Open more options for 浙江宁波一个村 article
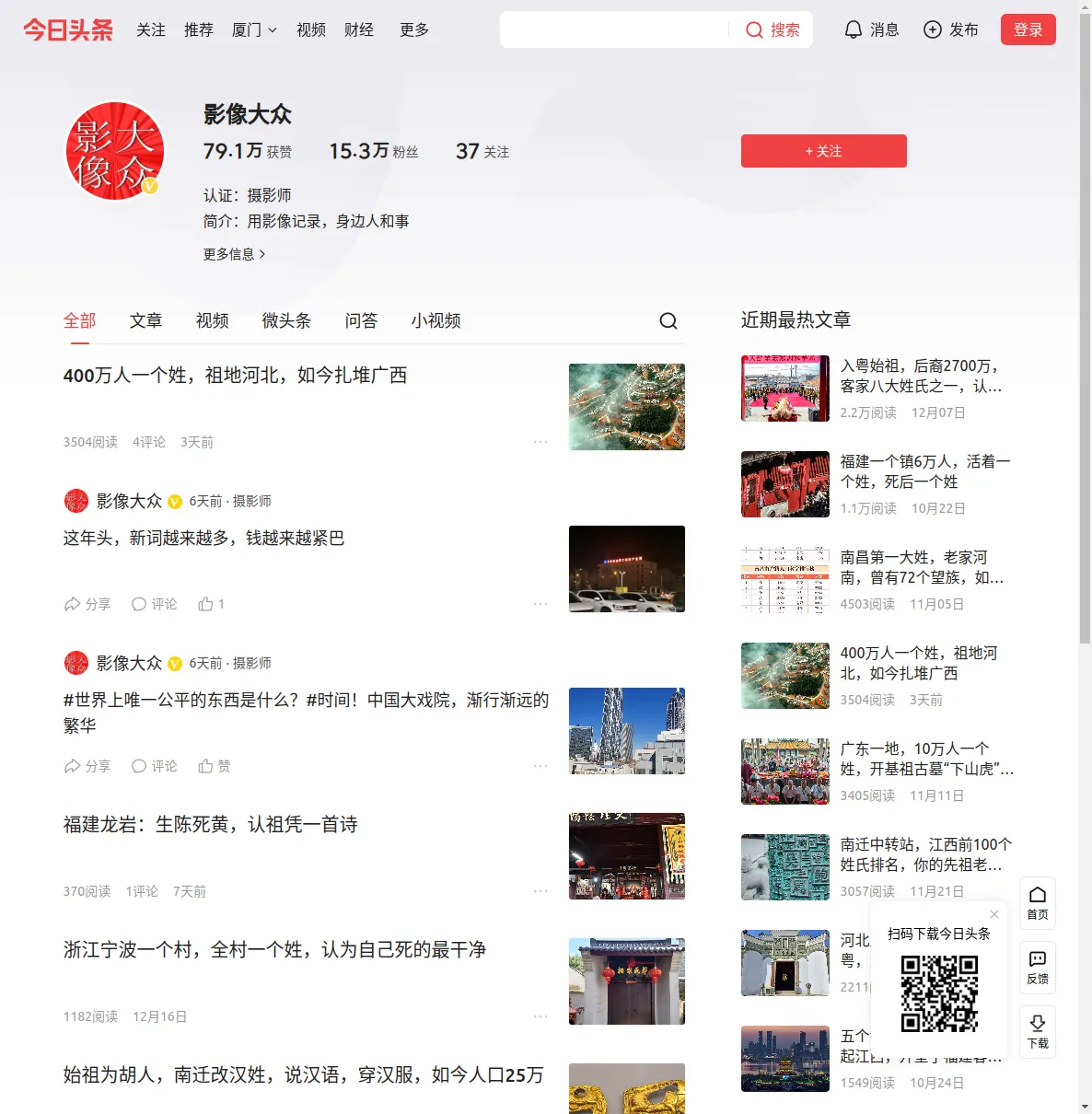This screenshot has height=1114, width=1092. coord(540,1016)
